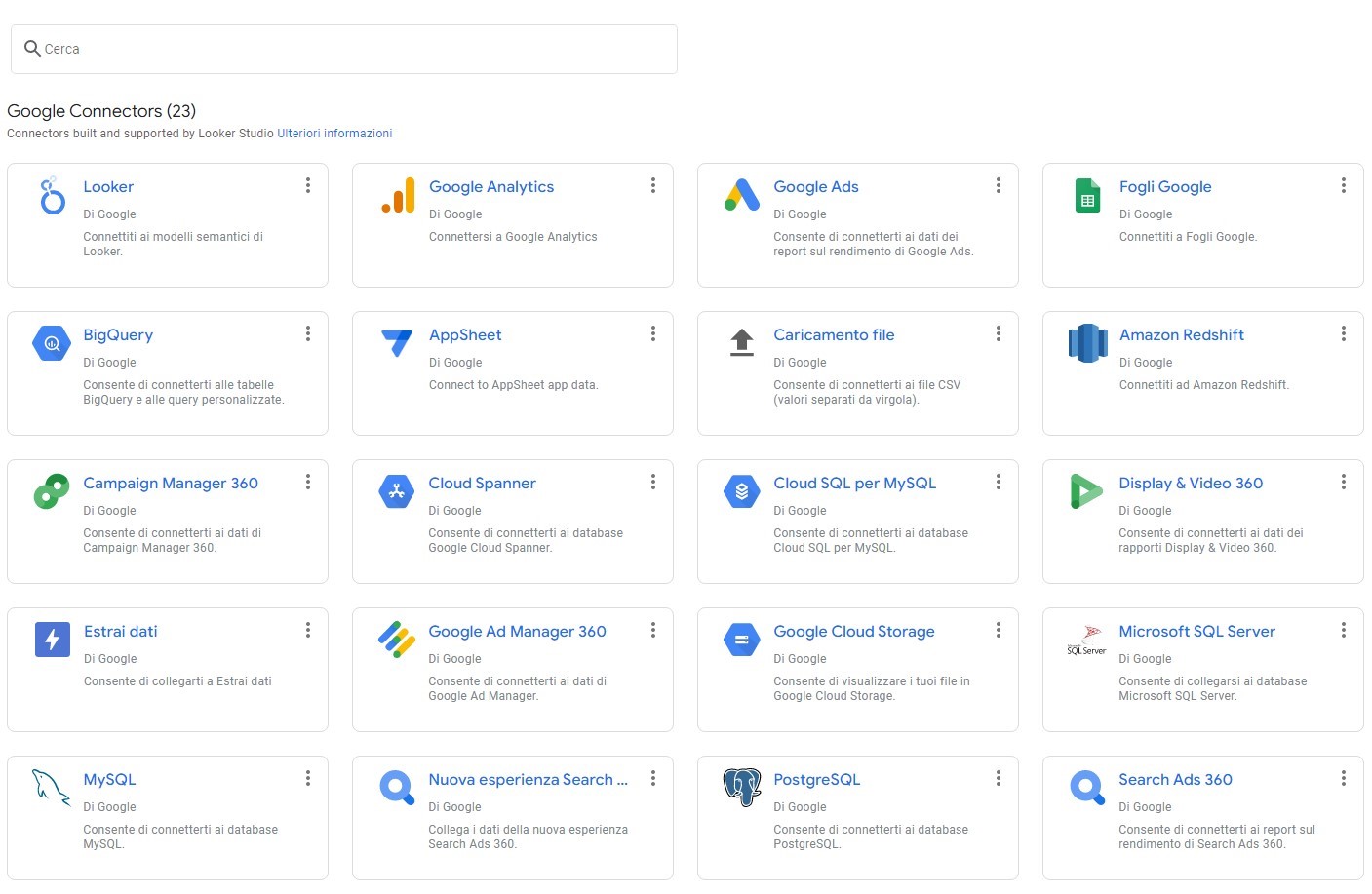Click description 'Connettersi a Google Analytics'
Screen dimensions: 1372x894
513,237
